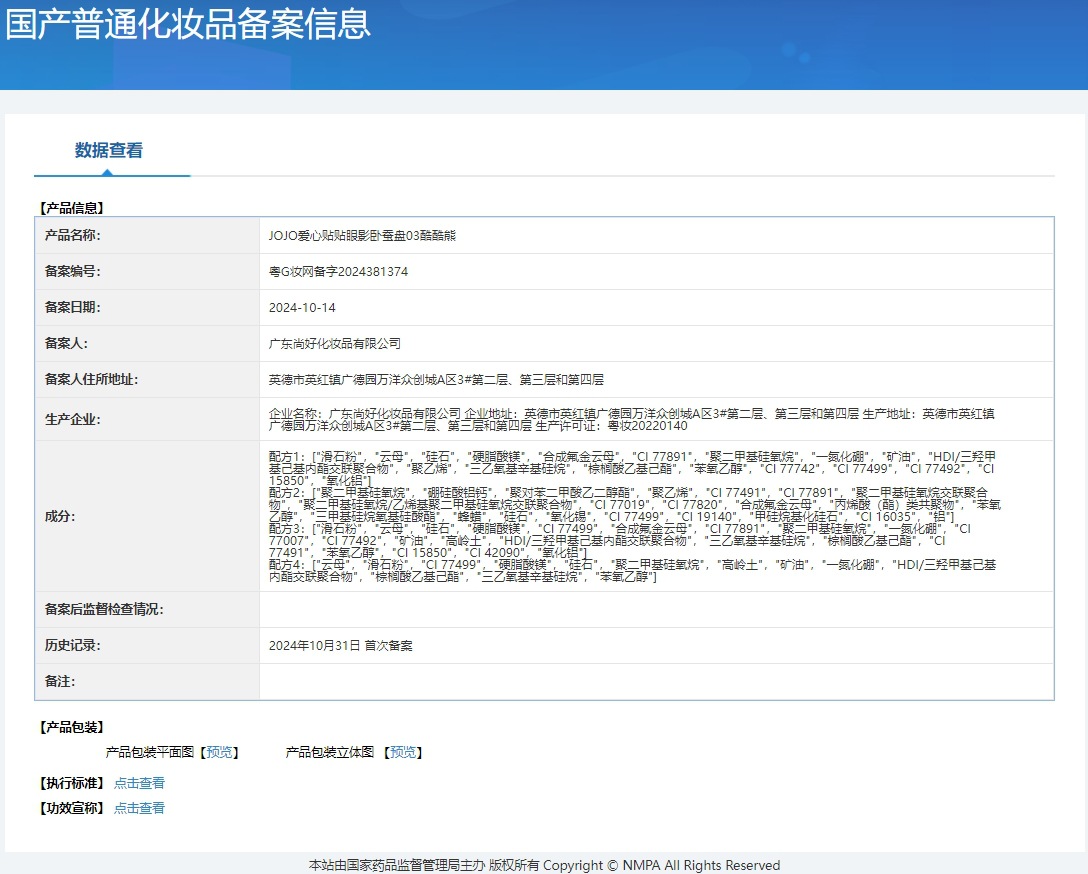The image size is (1088, 874).
Task: Click the 产品包装平面图 label
Action: coord(150,752)
